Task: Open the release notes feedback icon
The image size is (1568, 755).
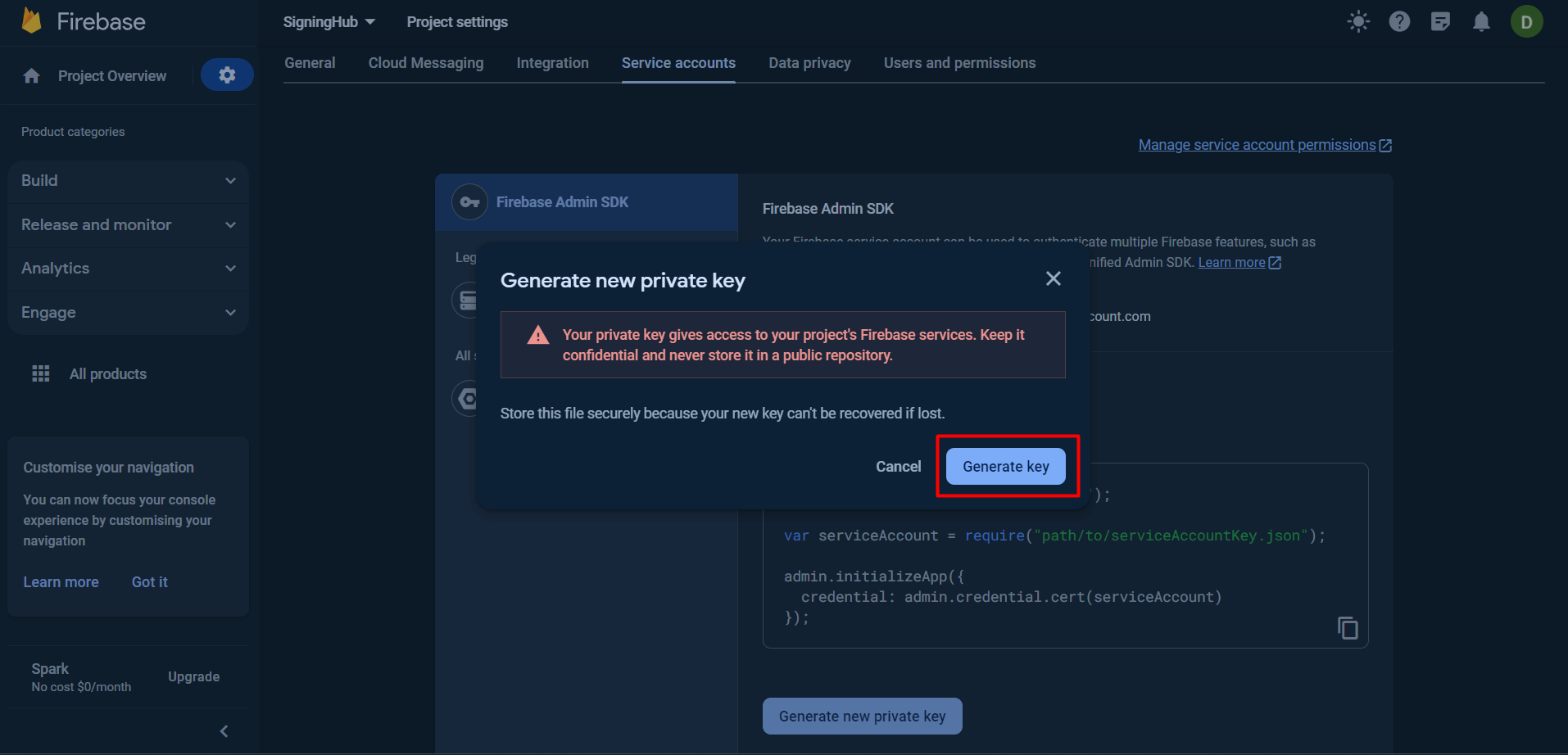Action: pyautogui.click(x=1440, y=22)
